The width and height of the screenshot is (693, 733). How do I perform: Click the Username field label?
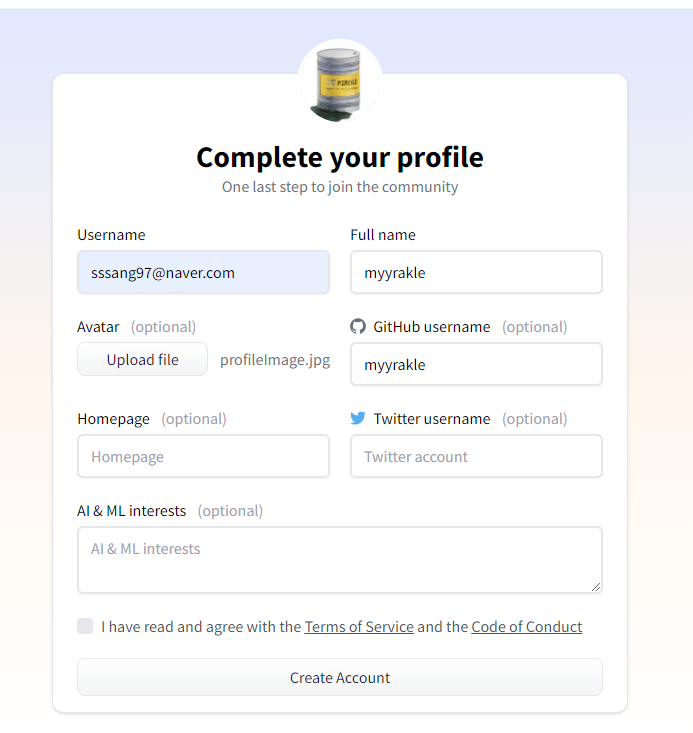pos(111,235)
